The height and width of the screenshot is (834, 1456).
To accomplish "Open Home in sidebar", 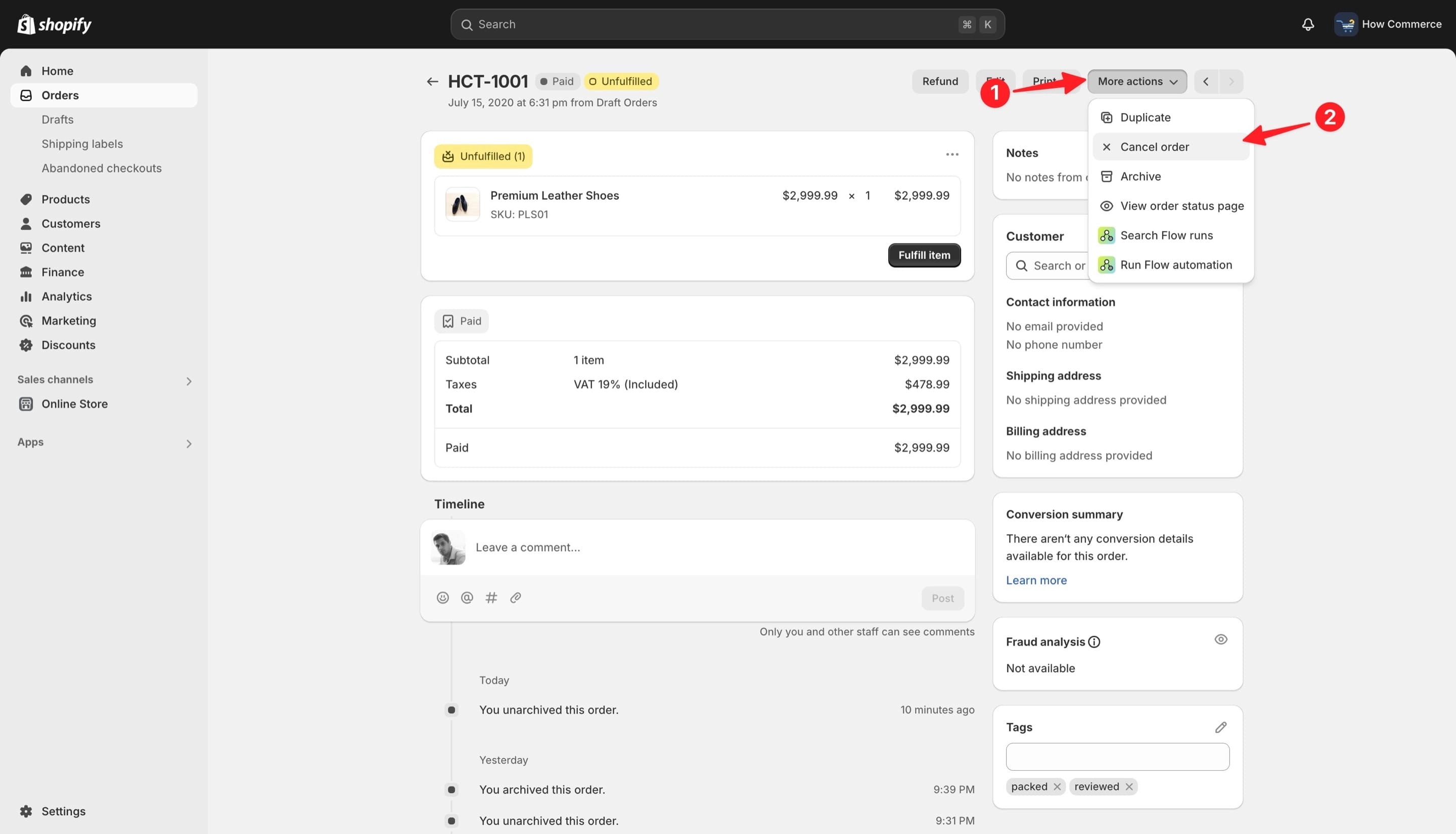I will tap(104, 71).
